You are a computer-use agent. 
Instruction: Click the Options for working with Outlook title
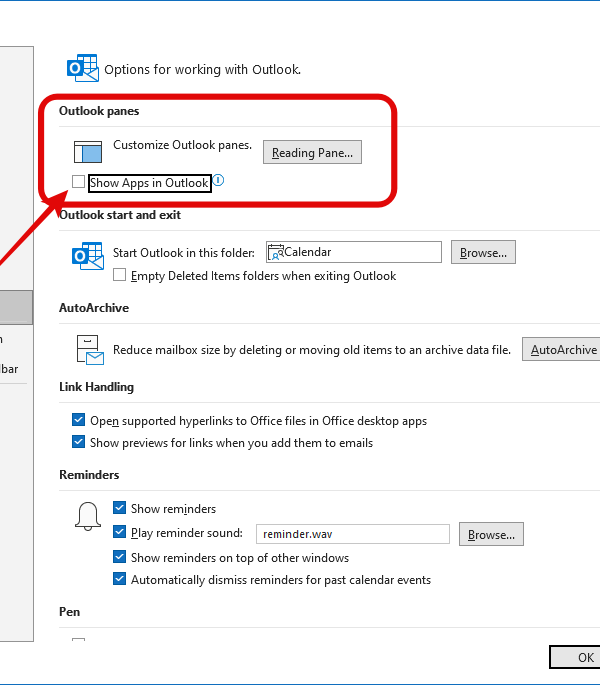[203, 69]
